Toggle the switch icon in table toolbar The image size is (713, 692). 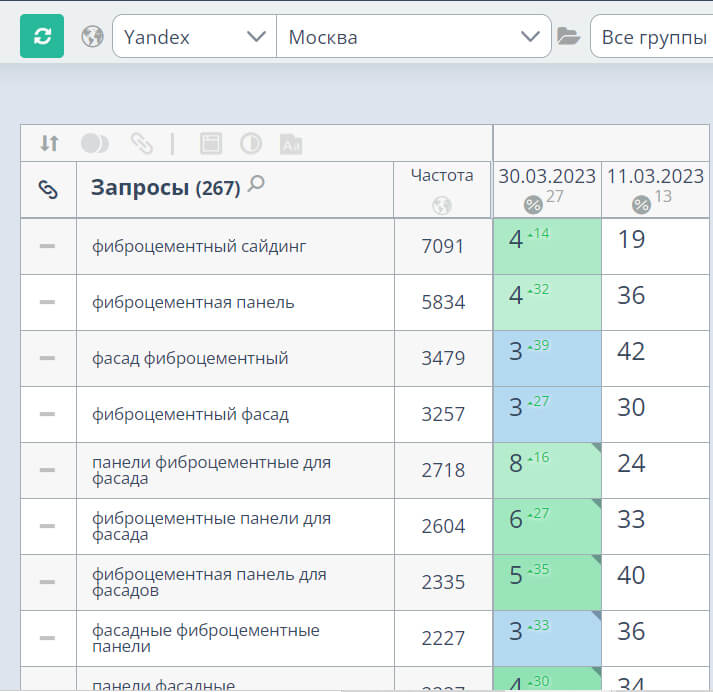(x=94, y=143)
